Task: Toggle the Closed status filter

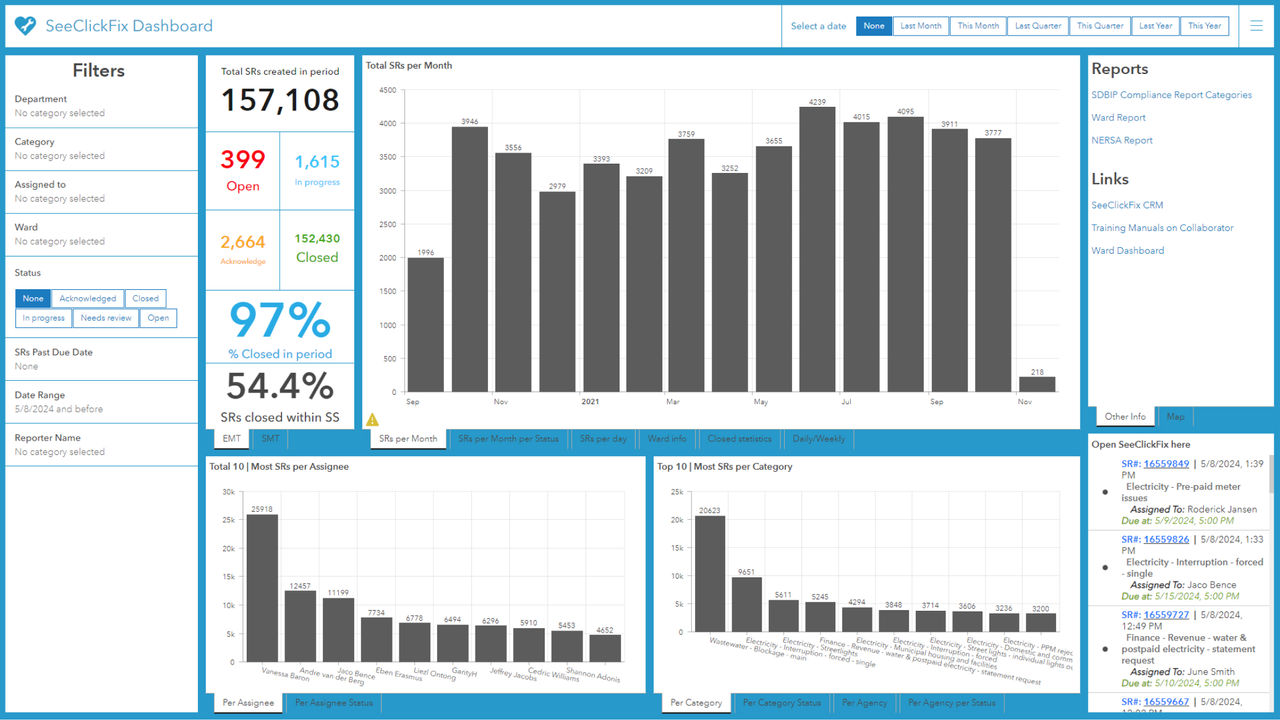Action: (146, 298)
